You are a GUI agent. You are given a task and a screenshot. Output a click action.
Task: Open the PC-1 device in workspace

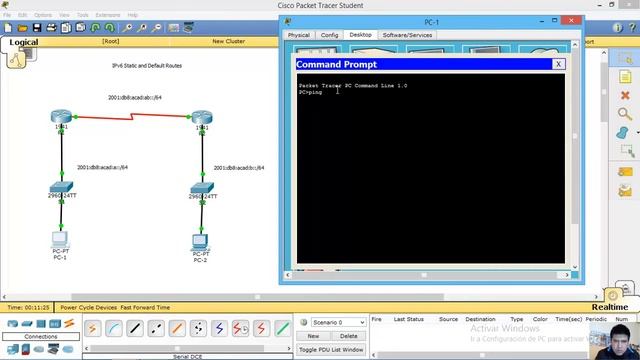click(x=60, y=239)
